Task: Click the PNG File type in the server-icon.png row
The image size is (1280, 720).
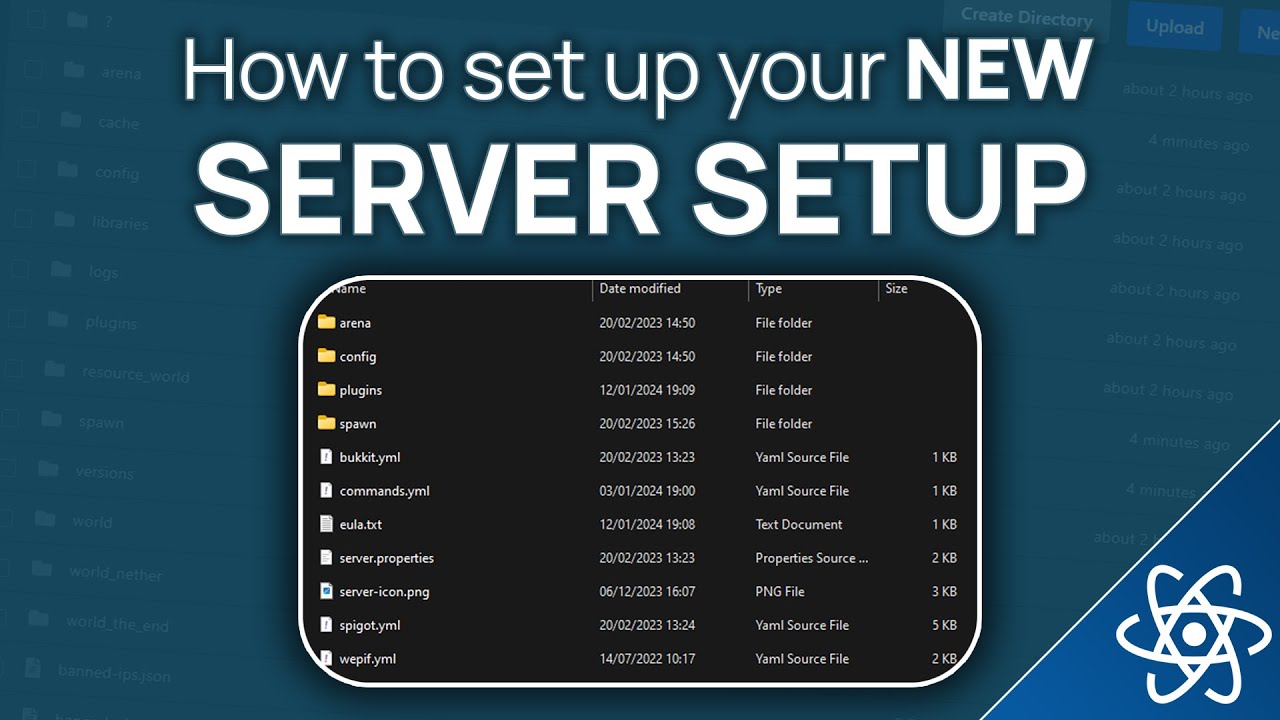Action: coord(780,592)
